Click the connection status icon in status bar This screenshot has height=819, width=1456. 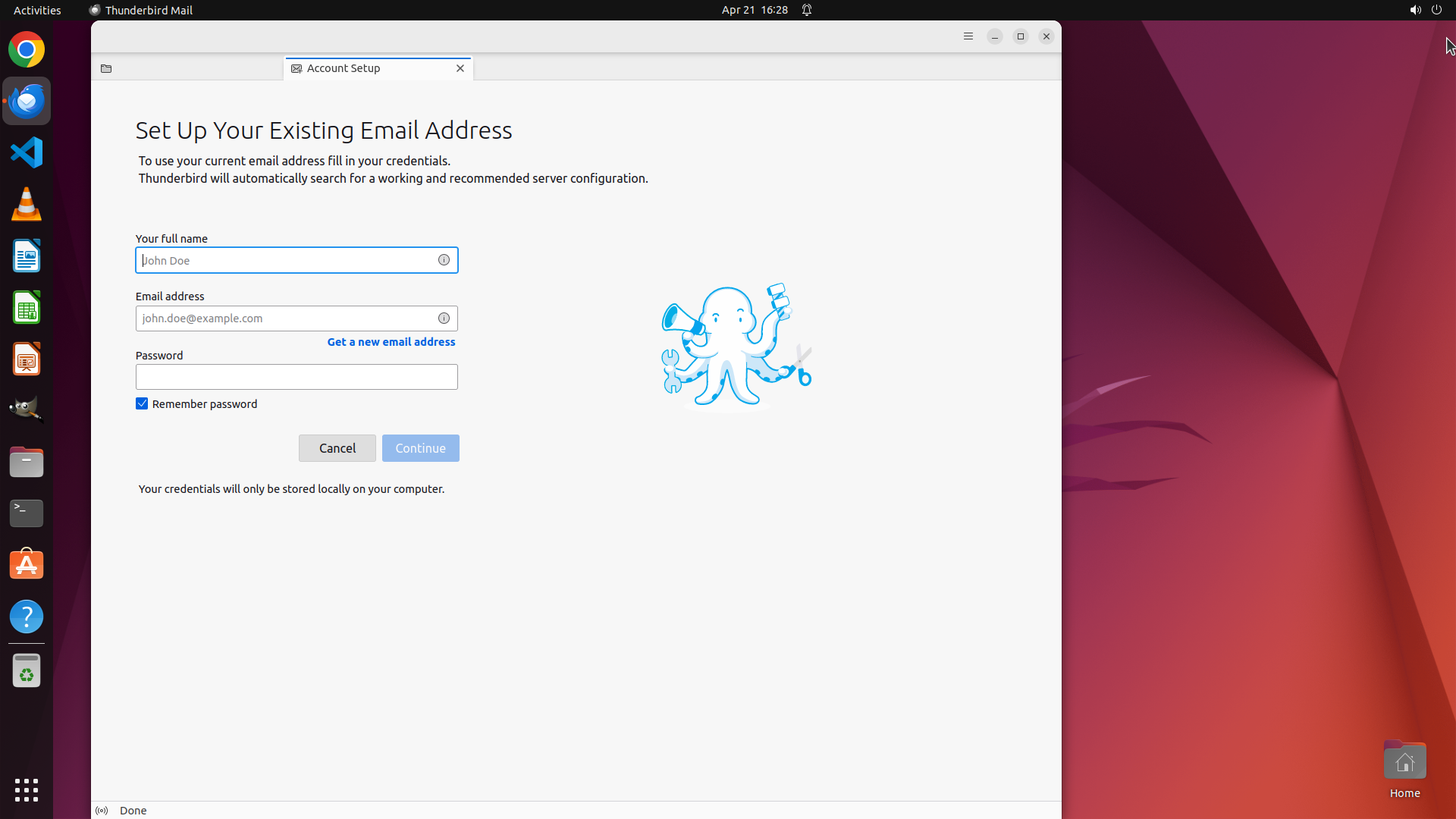(102, 811)
